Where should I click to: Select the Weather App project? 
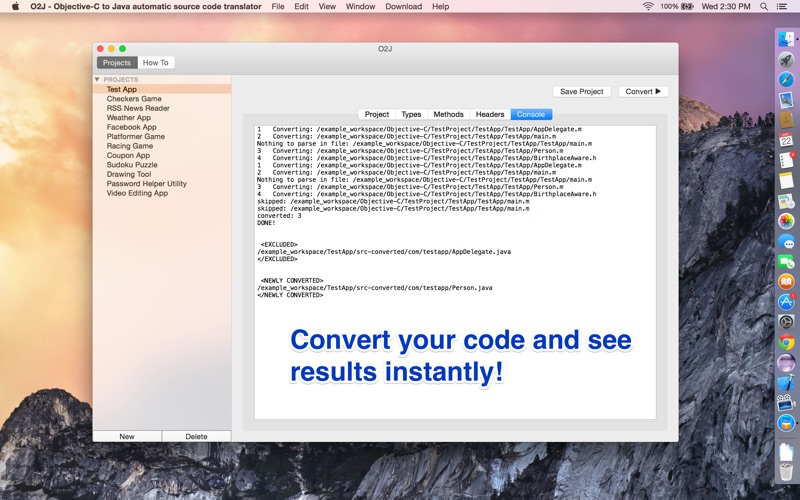pos(162,117)
